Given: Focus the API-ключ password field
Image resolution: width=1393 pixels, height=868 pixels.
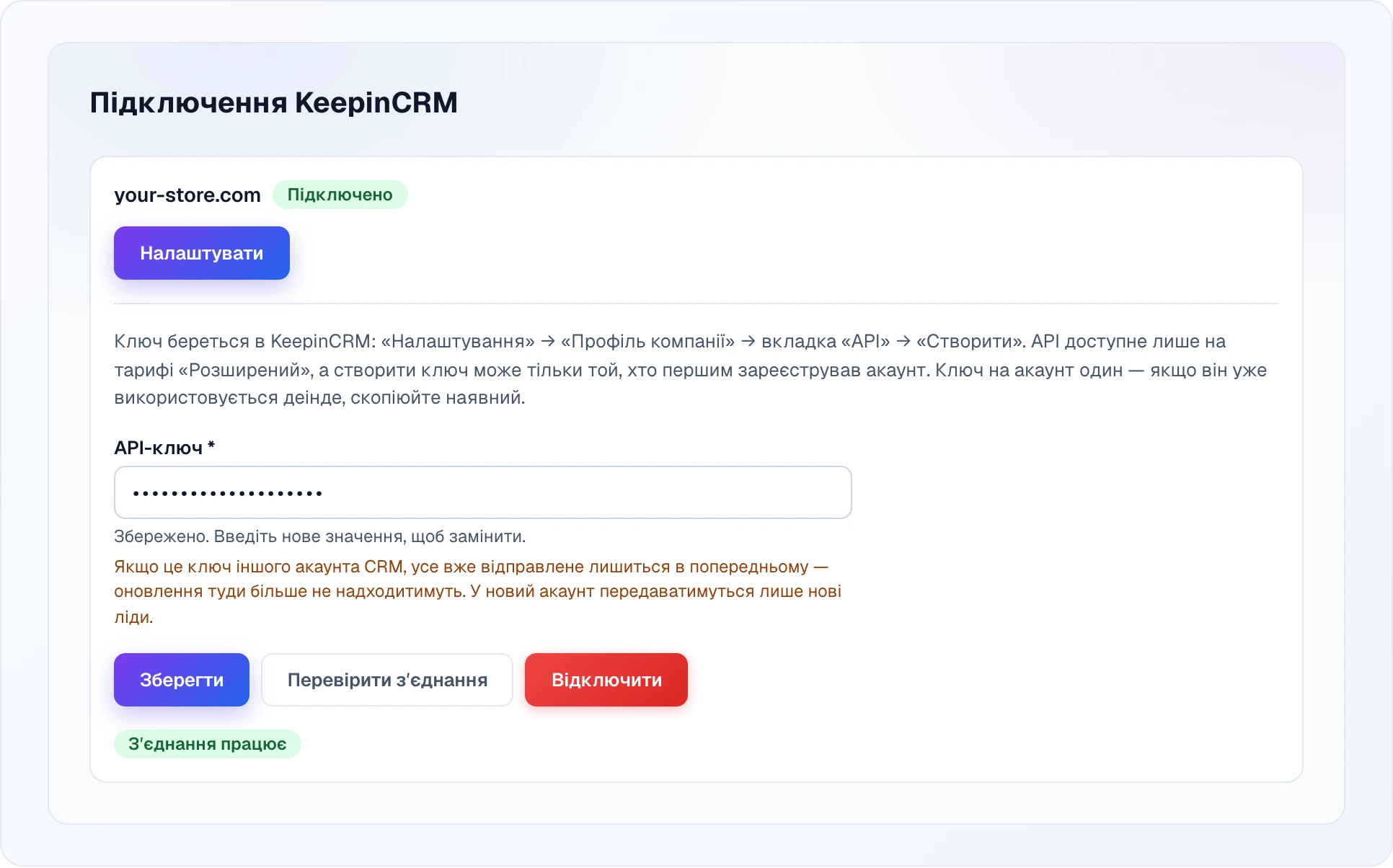Looking at the screenshot, I should (x=483, y=492).
